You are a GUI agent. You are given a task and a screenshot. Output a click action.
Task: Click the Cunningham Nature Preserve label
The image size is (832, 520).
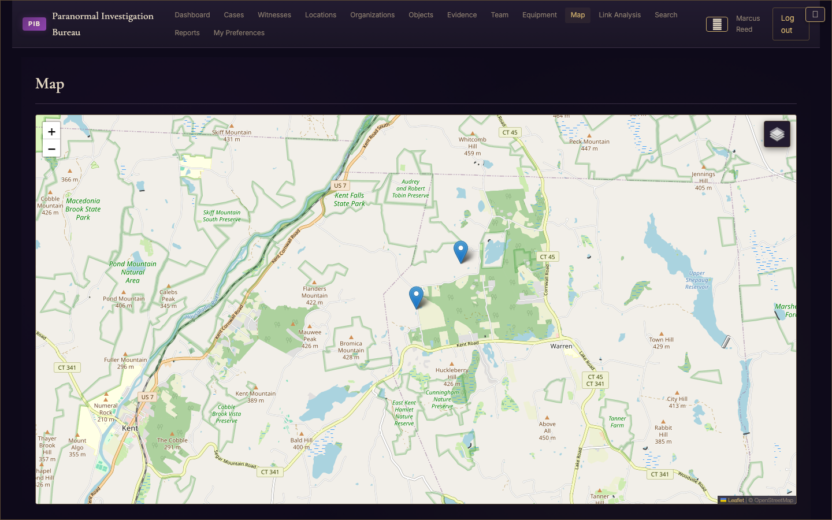click(x=442, y=399)
